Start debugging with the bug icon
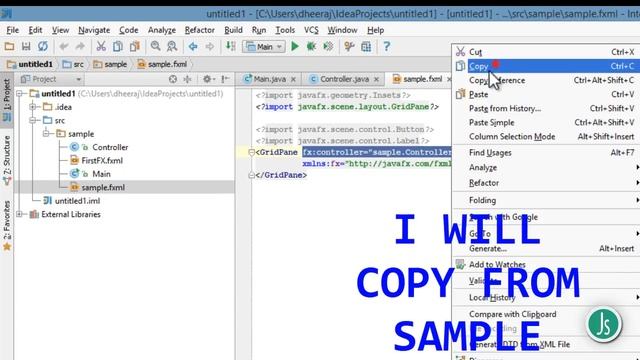640x360 pixels. click(311, 47)
